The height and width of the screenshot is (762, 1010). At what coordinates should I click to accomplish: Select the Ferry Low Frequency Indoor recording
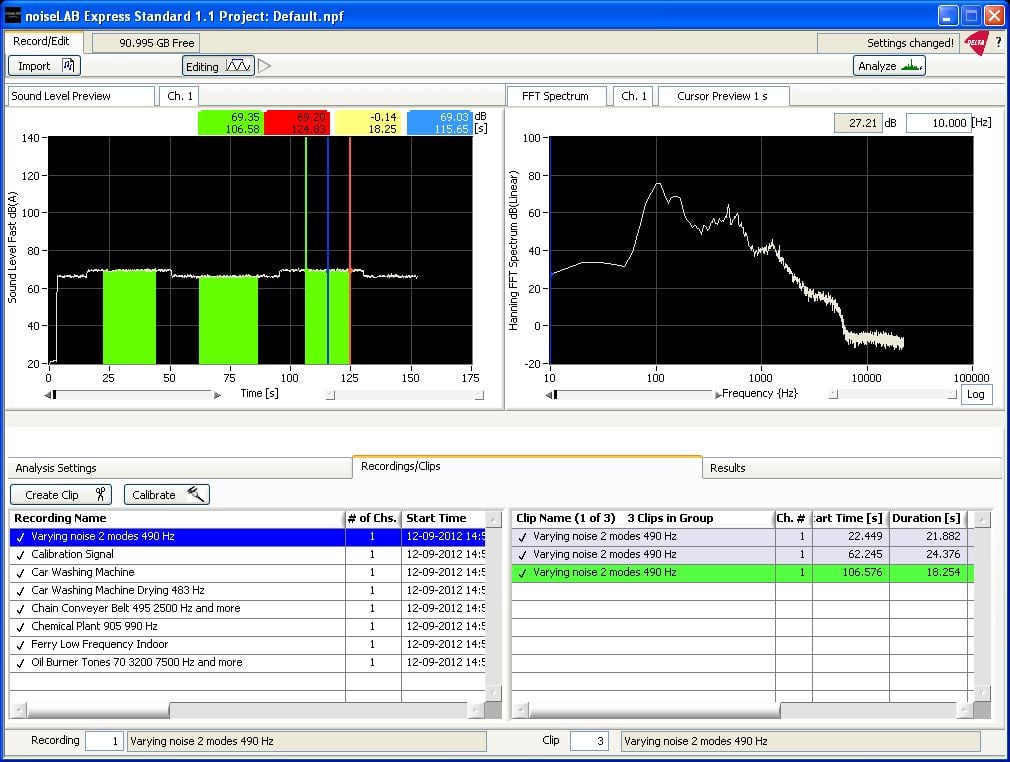(99, 645)
